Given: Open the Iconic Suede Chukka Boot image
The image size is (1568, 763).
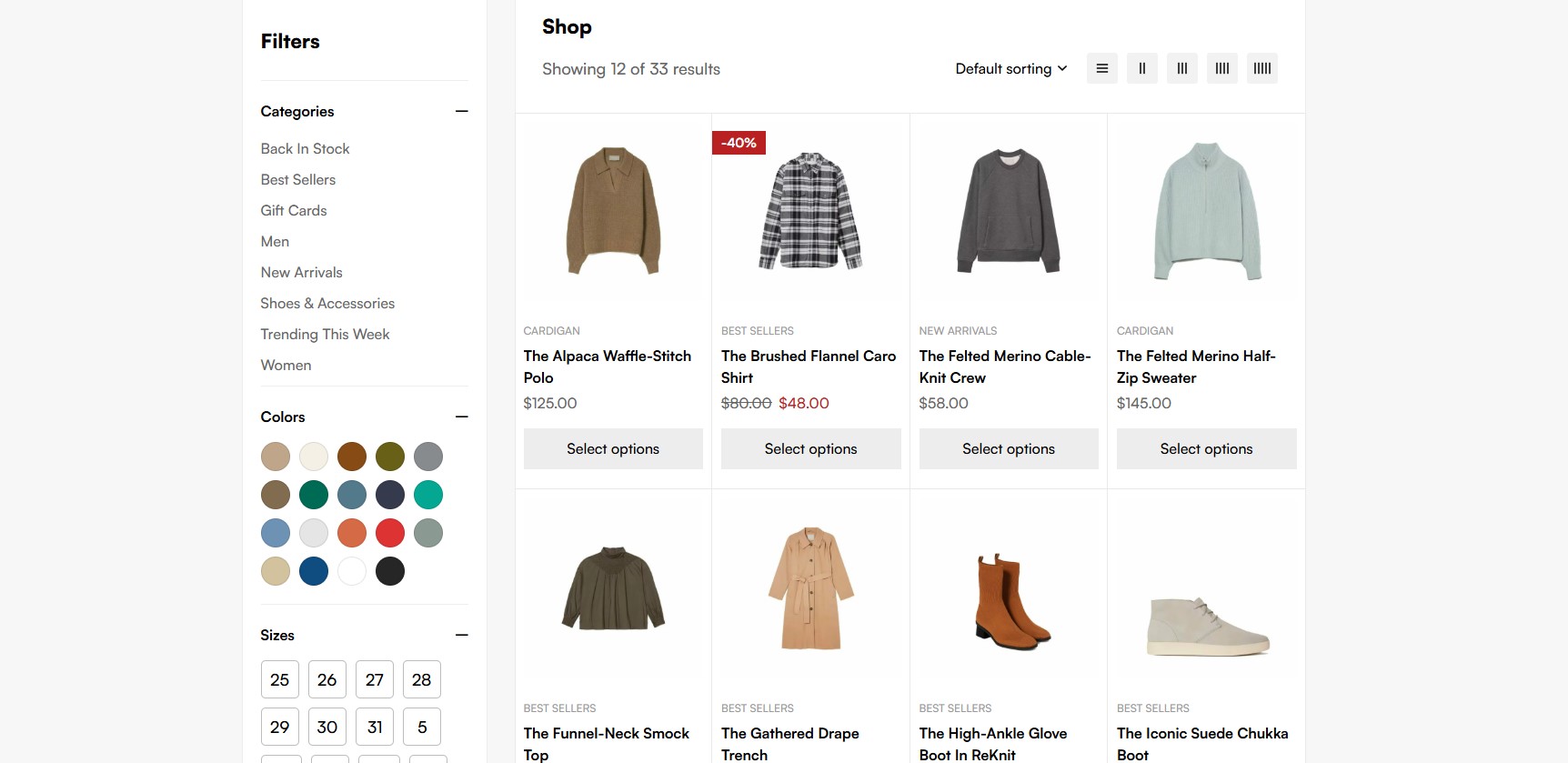Looking at the screenshot, I should click(1207, 588).
